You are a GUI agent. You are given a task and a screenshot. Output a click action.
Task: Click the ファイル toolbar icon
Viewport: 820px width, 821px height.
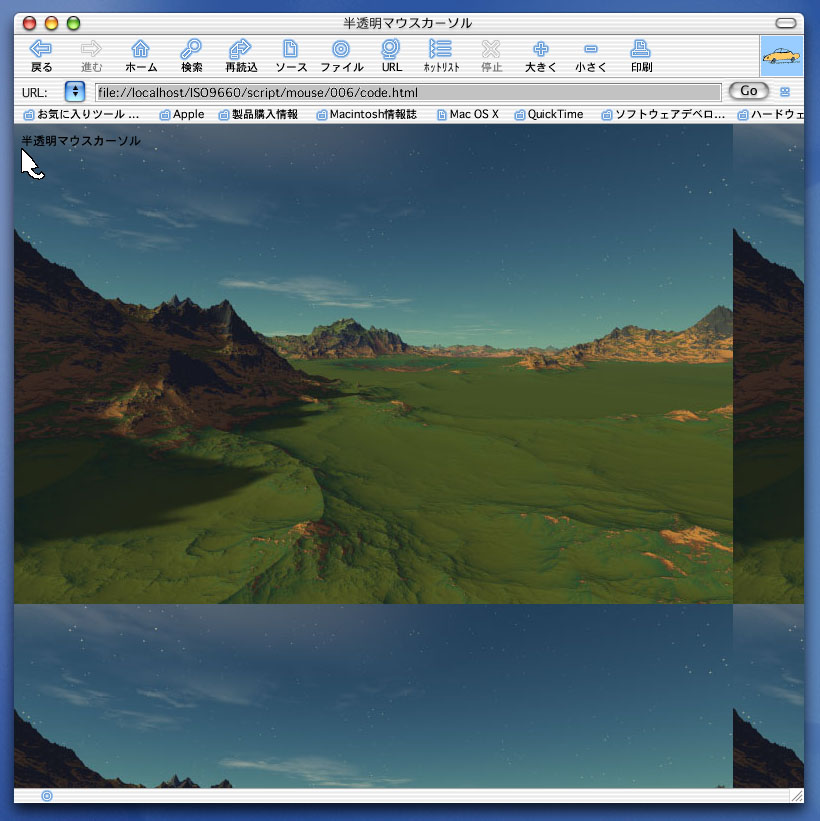pyautogui.click(x=341, y=55)
